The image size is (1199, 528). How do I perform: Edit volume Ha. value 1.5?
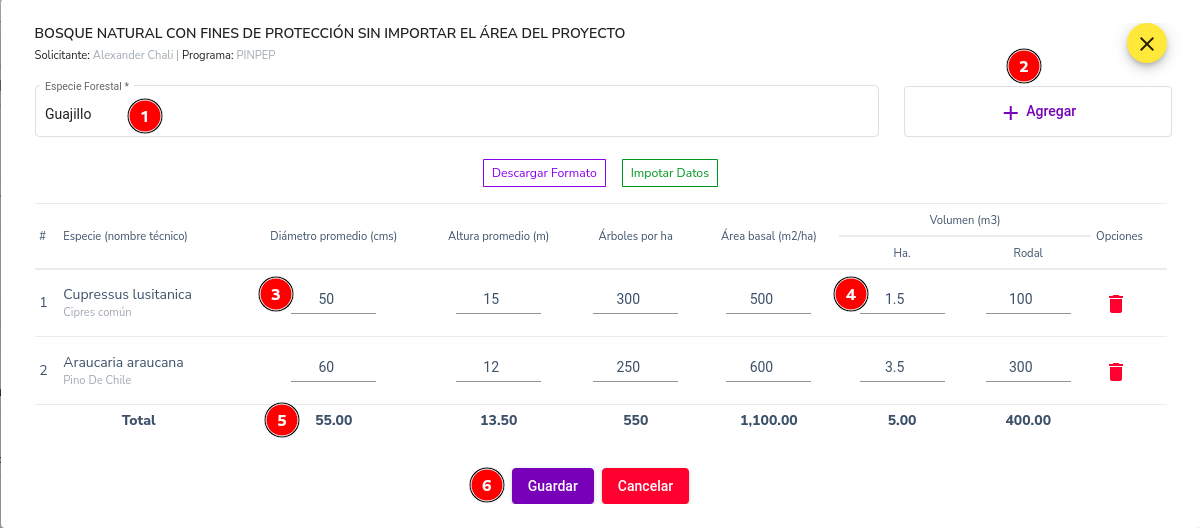902,299
